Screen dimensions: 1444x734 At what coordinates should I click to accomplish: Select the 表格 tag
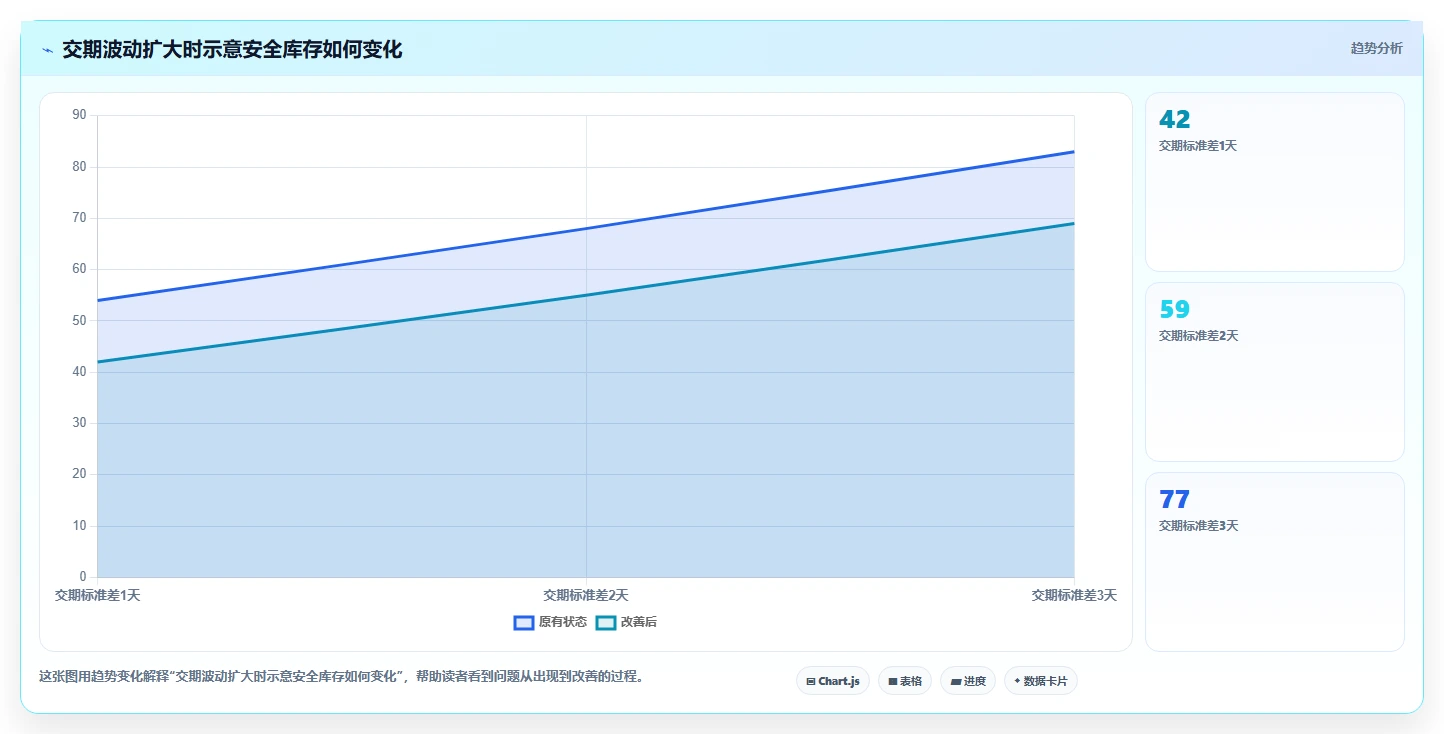point(905,681)
